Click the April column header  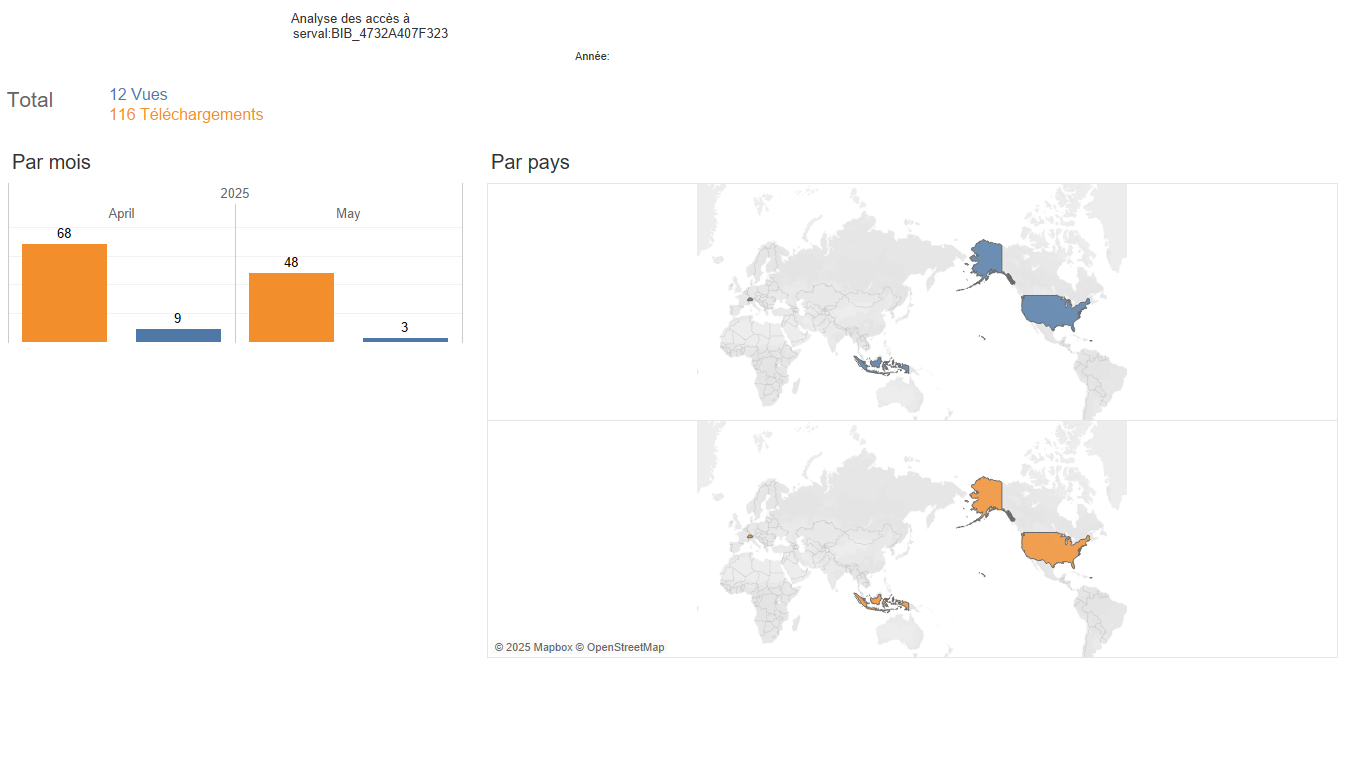tap(121, 214)
